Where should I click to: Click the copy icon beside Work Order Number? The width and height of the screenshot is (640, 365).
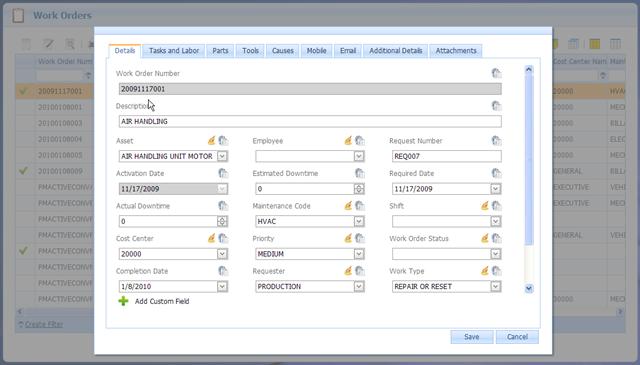click(x=496, y=73)
